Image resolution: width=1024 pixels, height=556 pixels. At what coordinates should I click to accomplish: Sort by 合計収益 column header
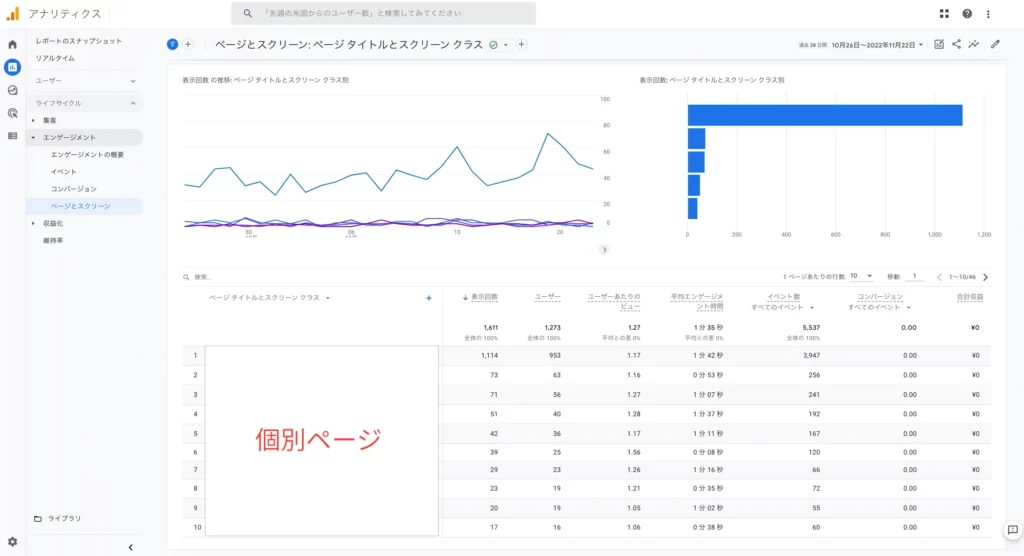[x=970, y=297]
